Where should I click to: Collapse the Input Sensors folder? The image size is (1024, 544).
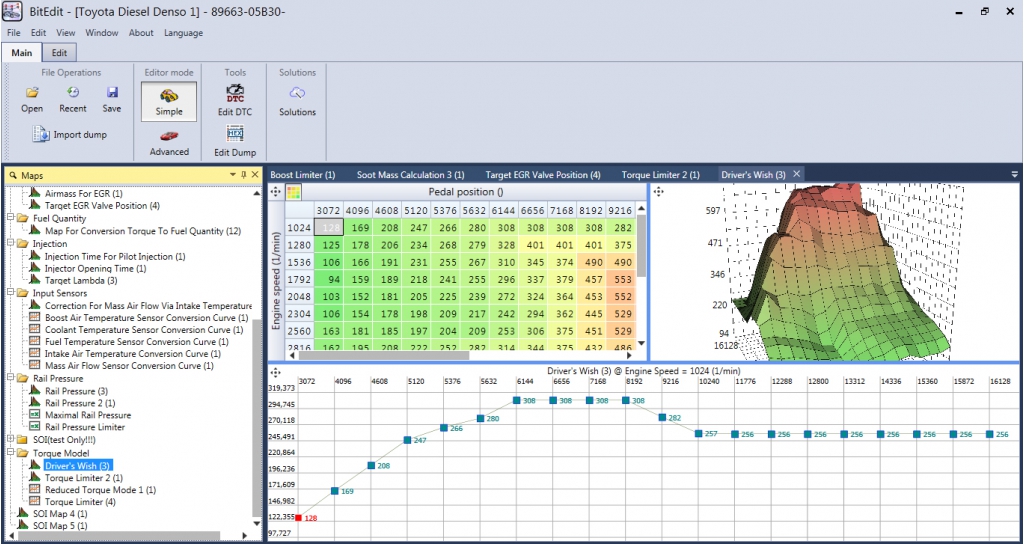(x=11, y=293)
